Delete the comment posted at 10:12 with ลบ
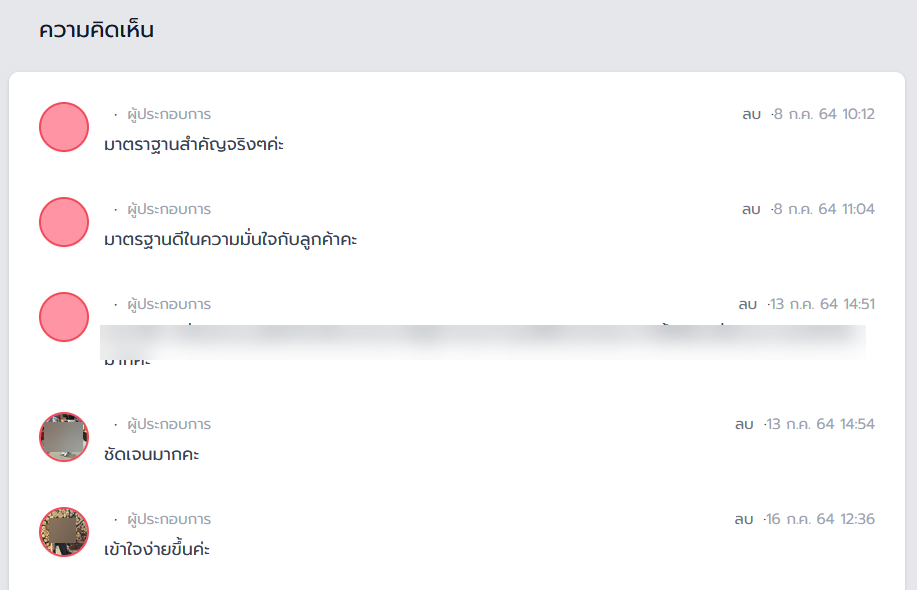Image resolution: width=917 pixels, height=590 pixels. click(751, 114)
